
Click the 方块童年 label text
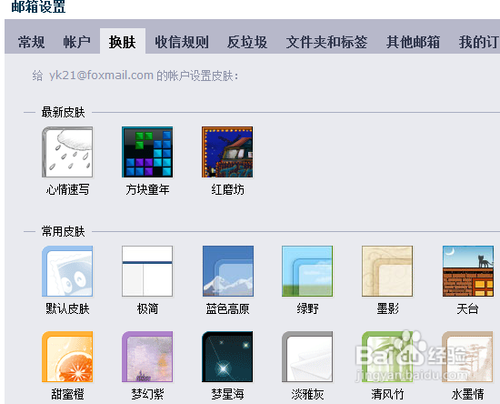[147, 190]
